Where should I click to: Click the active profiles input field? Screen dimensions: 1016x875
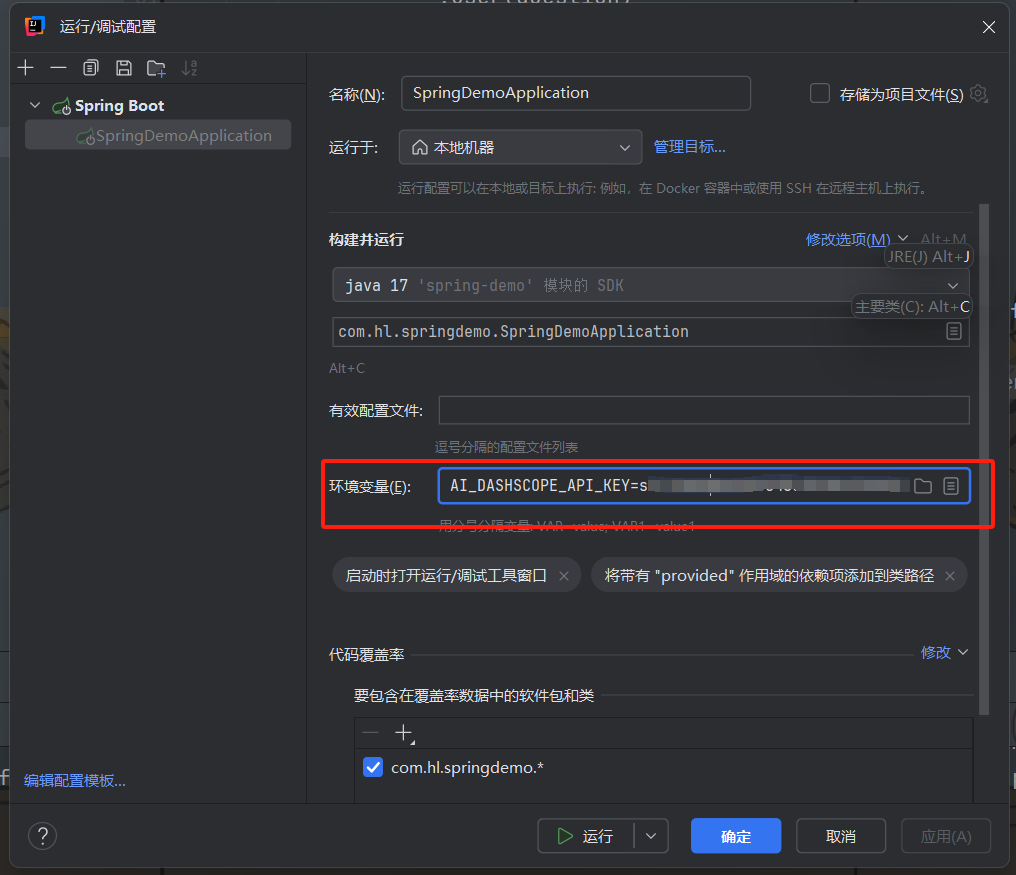[704, 410]
